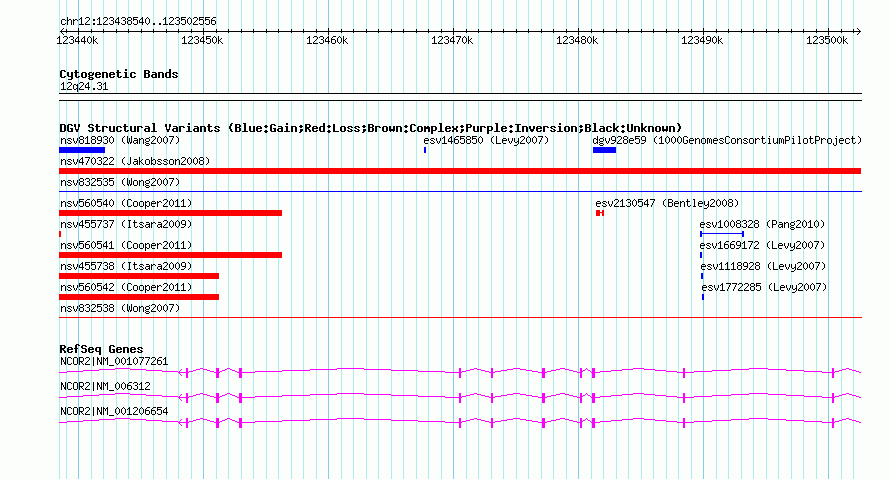Image resolution: width=890 pixels, height=479 pixels.
Task: Click the right arrowhead of the ruler
Action: pyautogui.click(x=858, y=31)
